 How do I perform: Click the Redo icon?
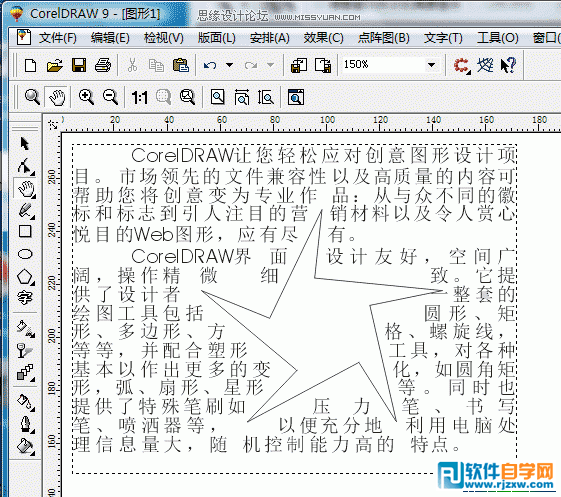251,65
